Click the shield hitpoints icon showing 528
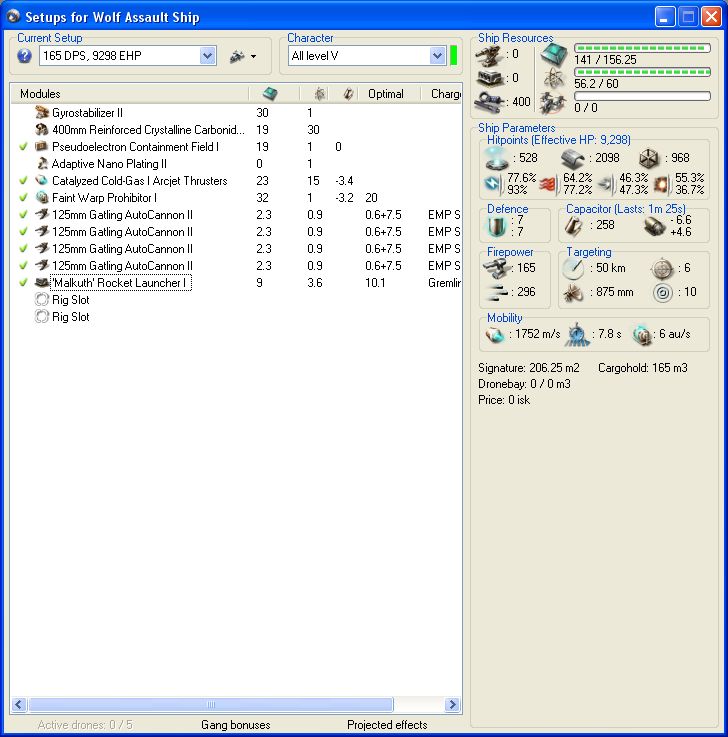Viewport: 728px width, 737px height. [x=497, y=158]
